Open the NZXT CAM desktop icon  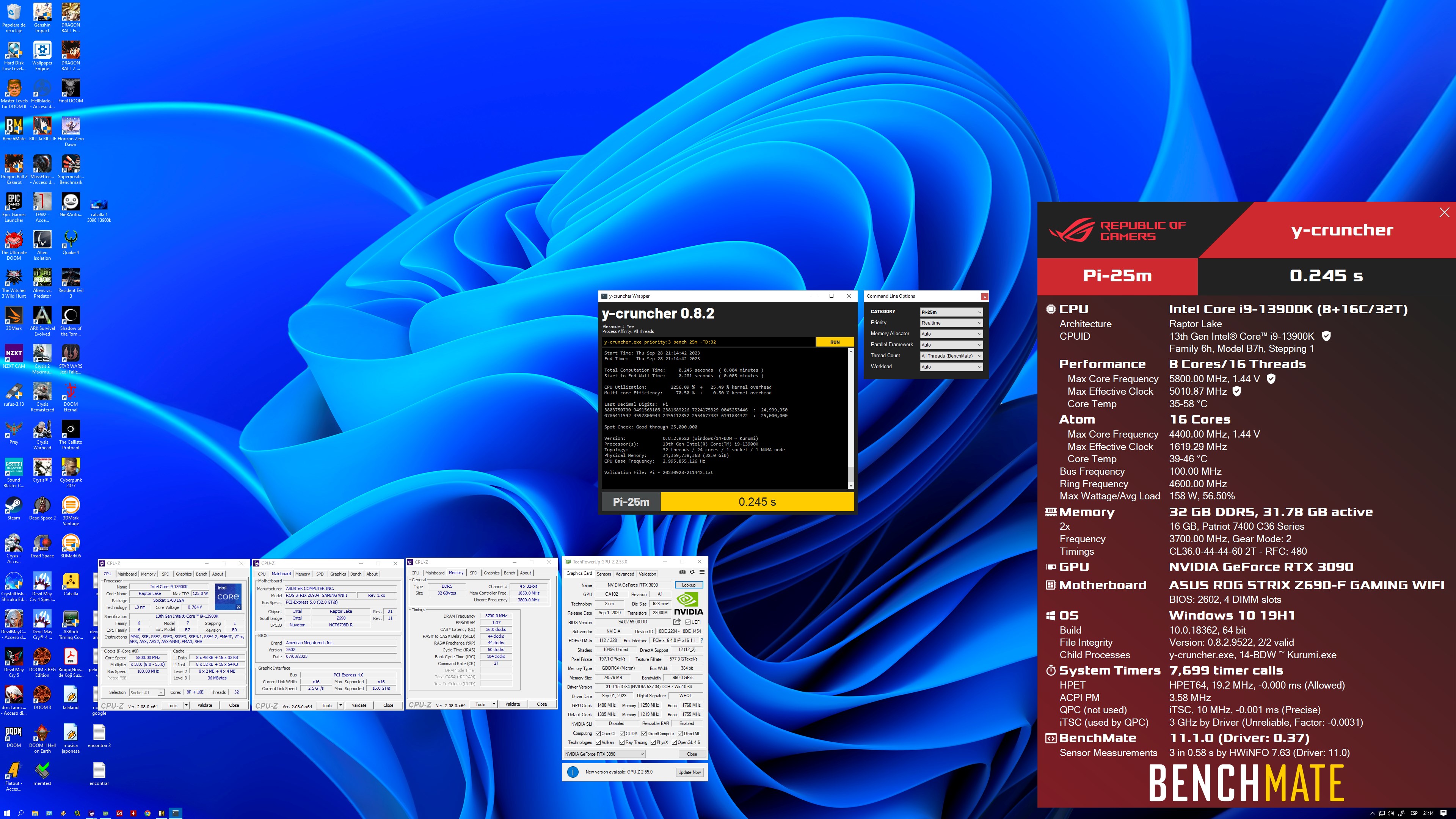tap(14, 356)
